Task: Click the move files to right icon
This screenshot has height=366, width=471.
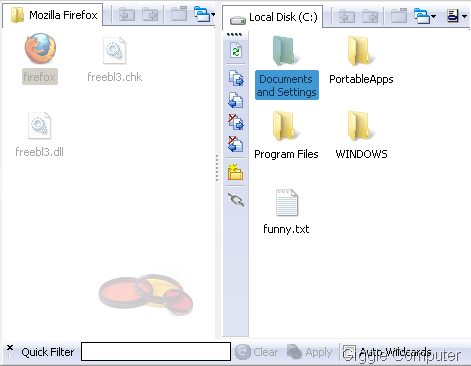Action: tap(236, 122)
